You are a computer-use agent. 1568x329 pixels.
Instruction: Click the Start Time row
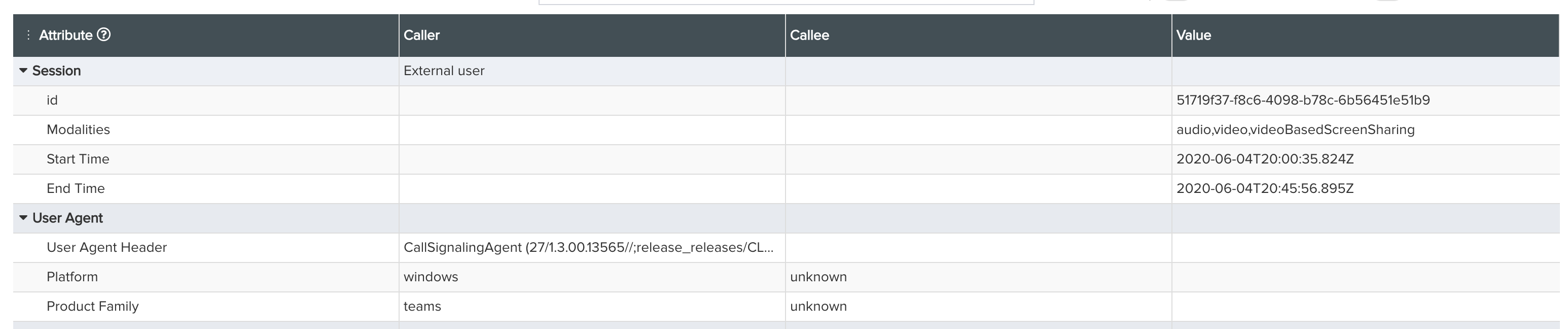pos(79,159)
